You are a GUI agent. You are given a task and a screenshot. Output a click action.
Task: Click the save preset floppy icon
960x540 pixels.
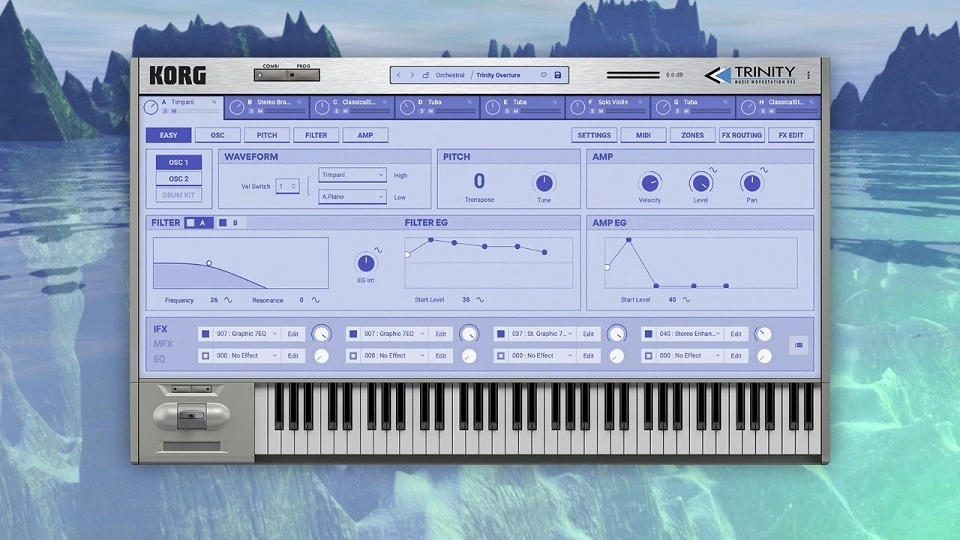coord(558,75)
